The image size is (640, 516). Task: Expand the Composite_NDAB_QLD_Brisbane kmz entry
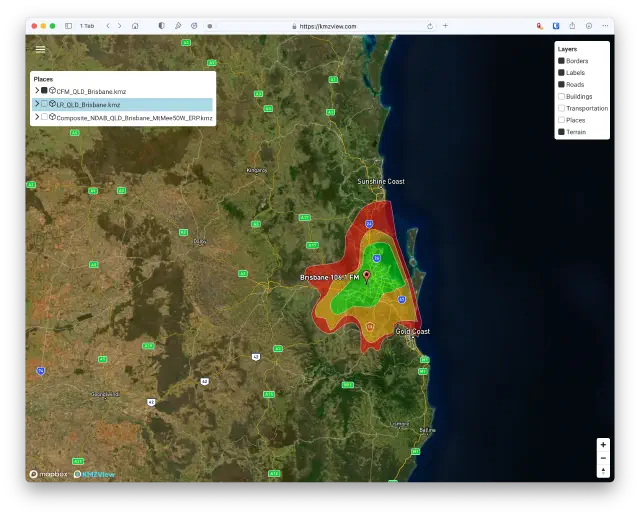(37, 117)
